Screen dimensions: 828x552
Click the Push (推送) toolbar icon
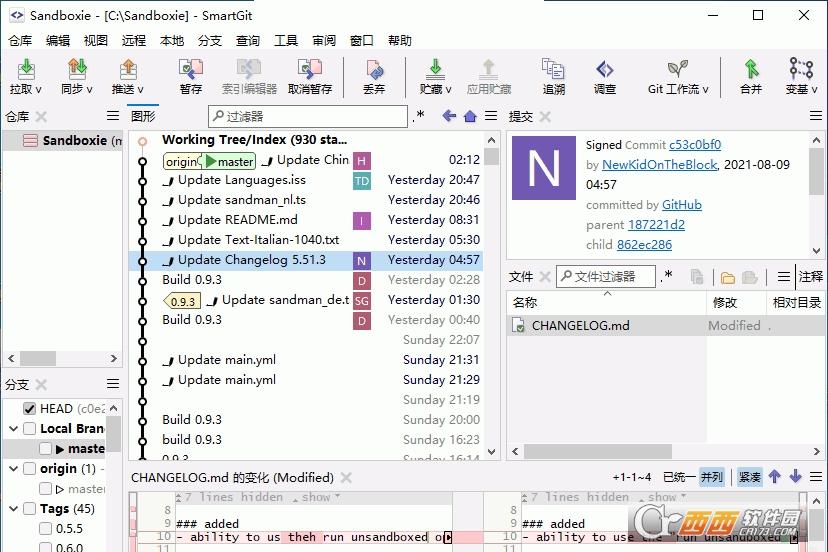(x=128, y=69)
